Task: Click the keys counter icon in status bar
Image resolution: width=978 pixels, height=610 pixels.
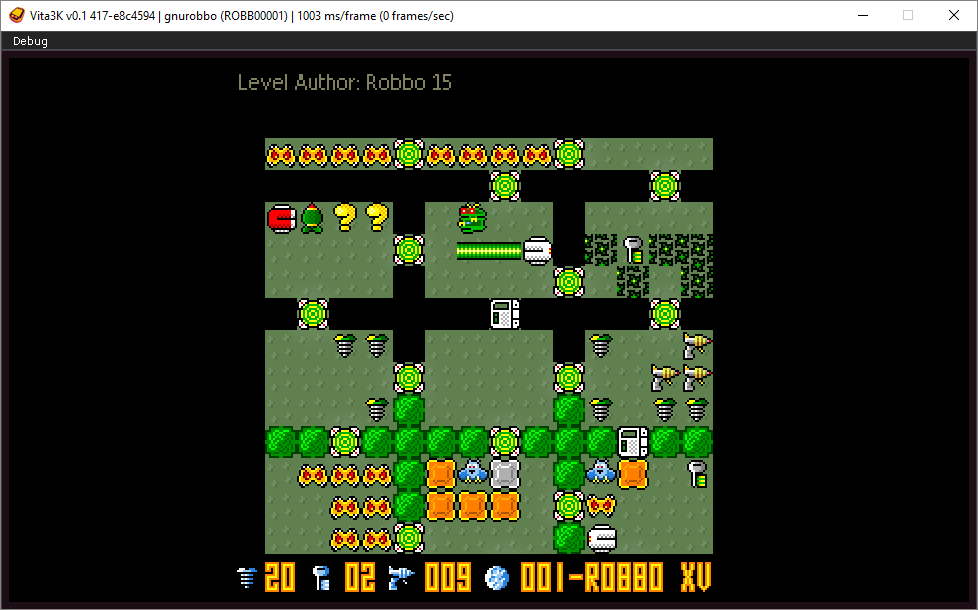Action: tap(321, 577)
